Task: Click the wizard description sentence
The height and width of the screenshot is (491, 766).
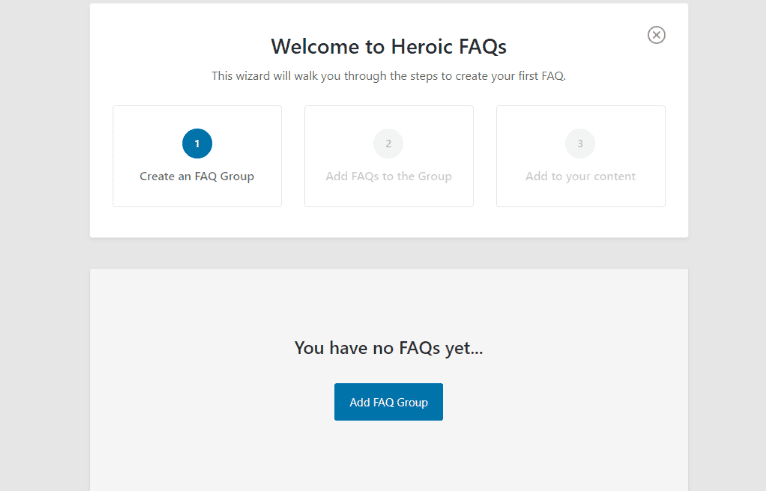Action: point(389,76)
